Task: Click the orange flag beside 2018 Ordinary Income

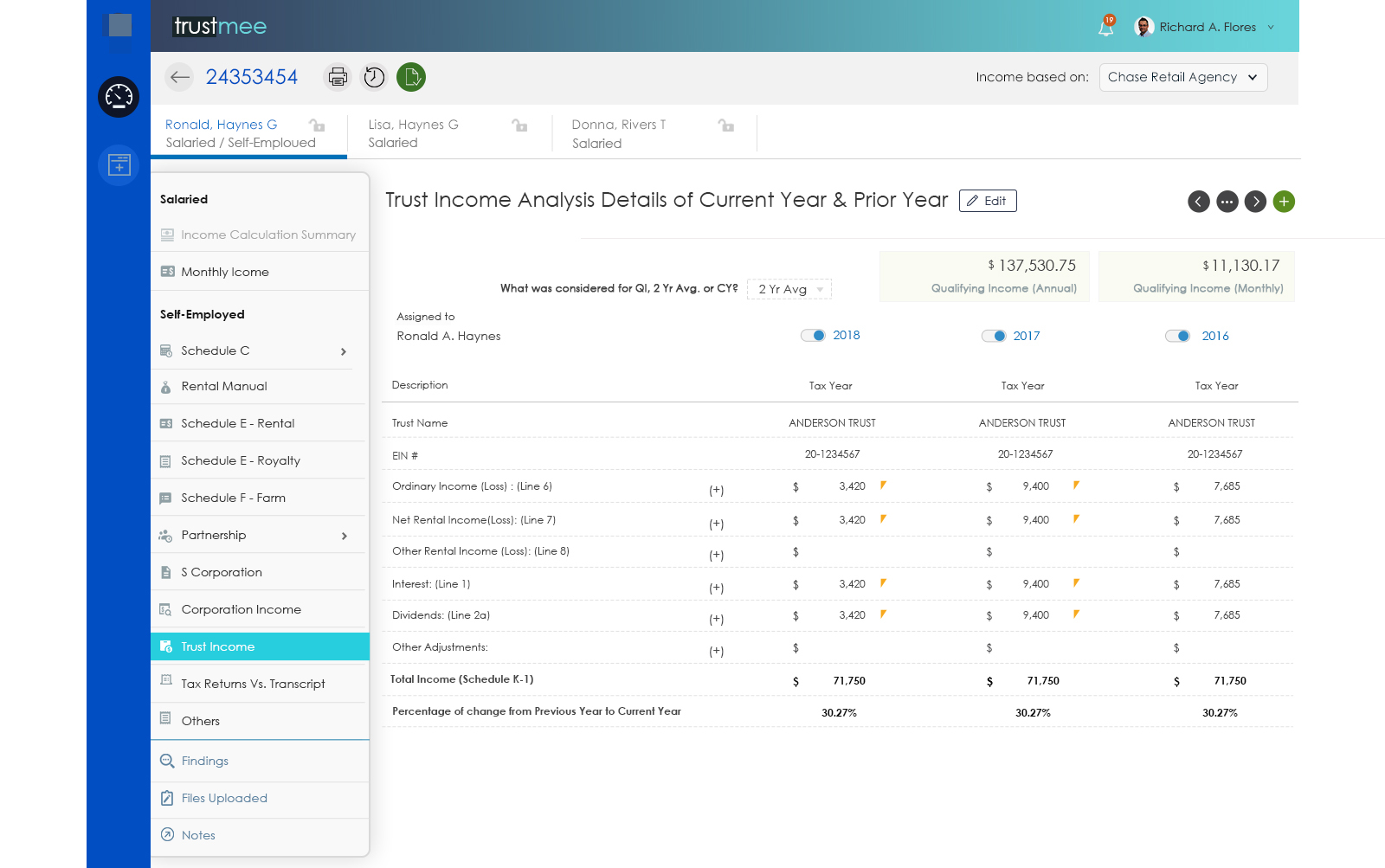Action: [x=883, y=485]
